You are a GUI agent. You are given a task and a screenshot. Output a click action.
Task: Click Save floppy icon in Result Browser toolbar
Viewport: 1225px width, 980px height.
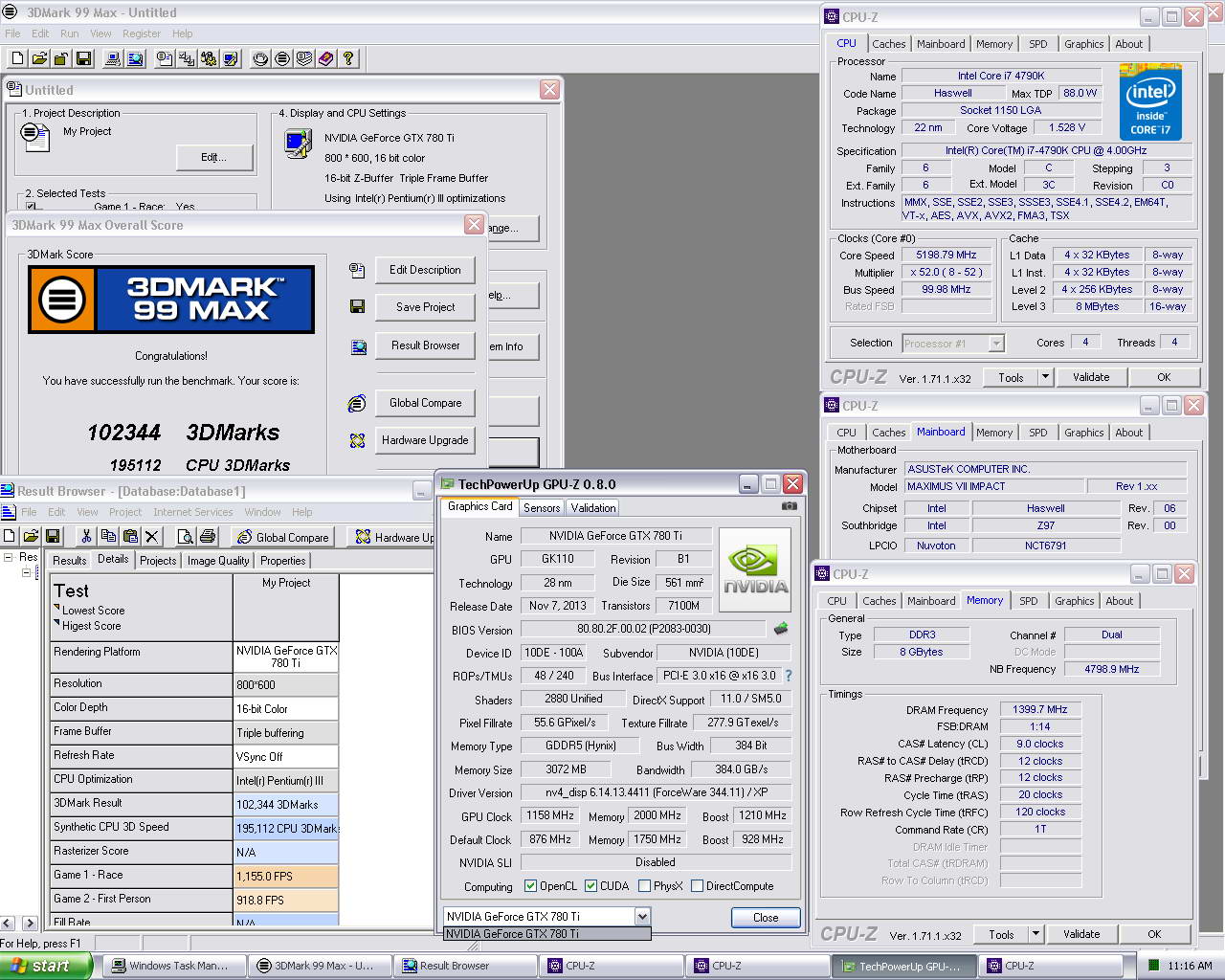[53, 536]
